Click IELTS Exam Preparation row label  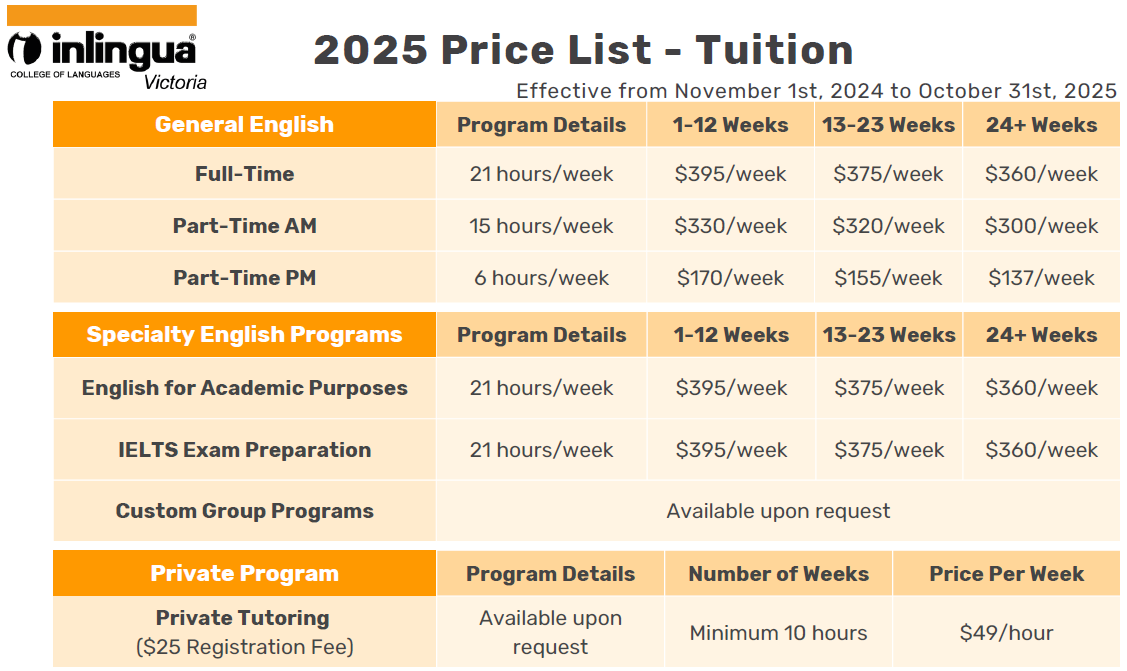click(244, 450)
